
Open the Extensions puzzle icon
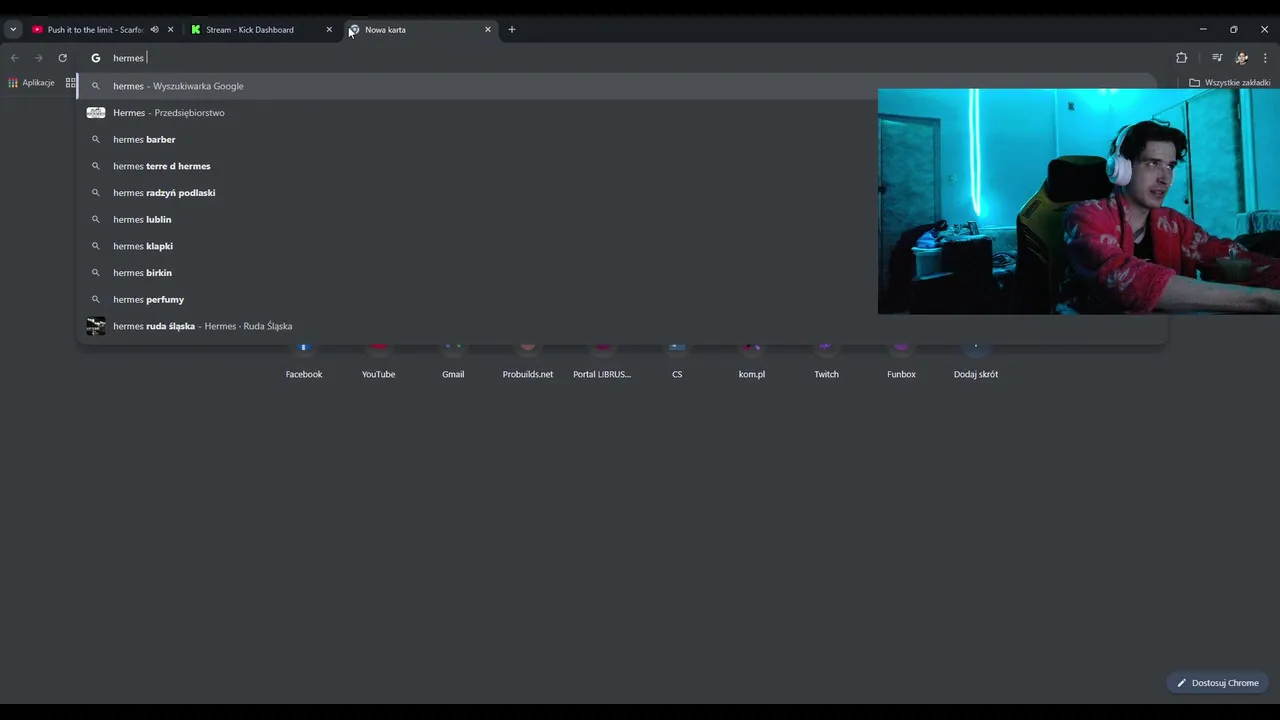[1181, 58]
